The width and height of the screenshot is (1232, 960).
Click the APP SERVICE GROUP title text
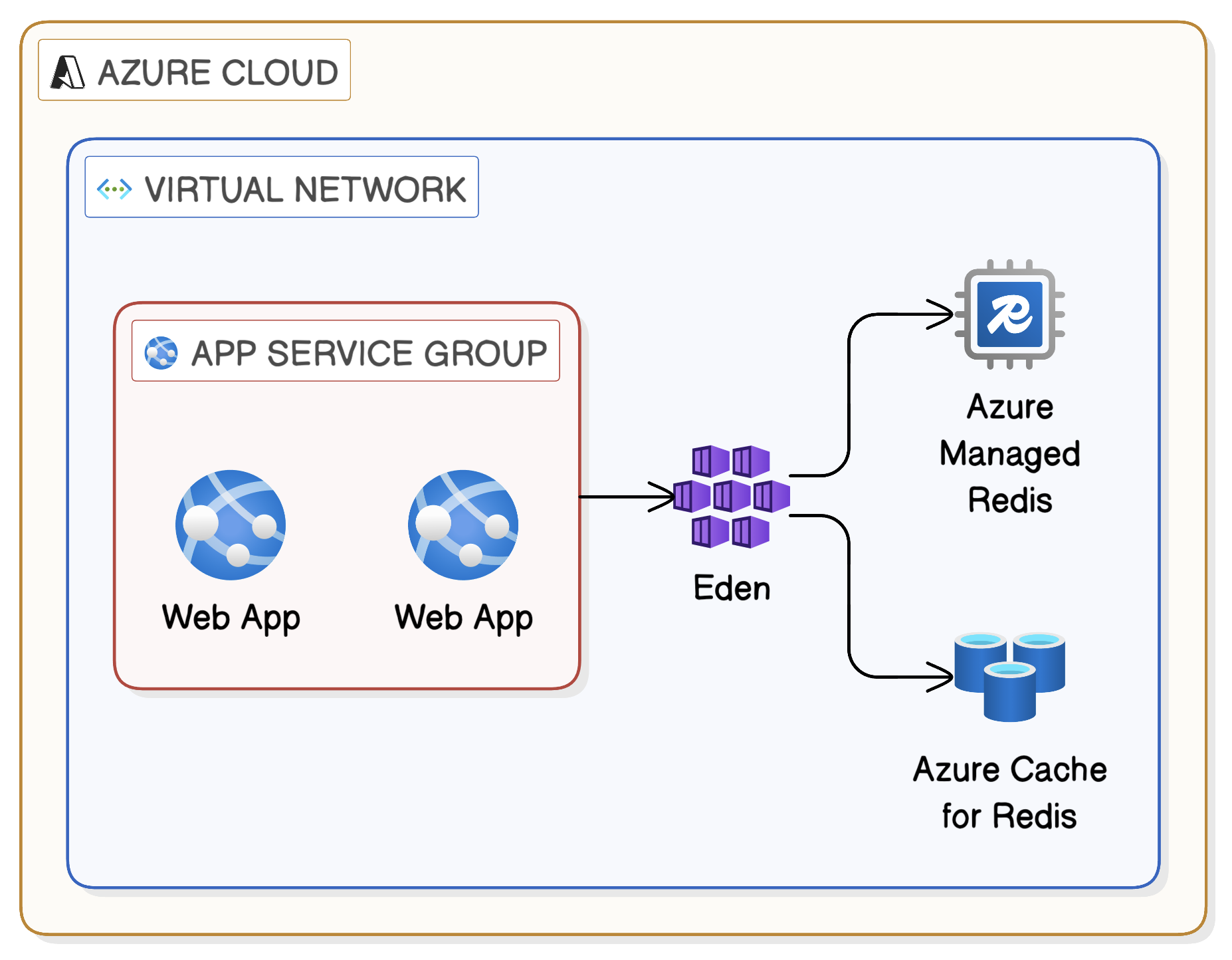[369, 352]
